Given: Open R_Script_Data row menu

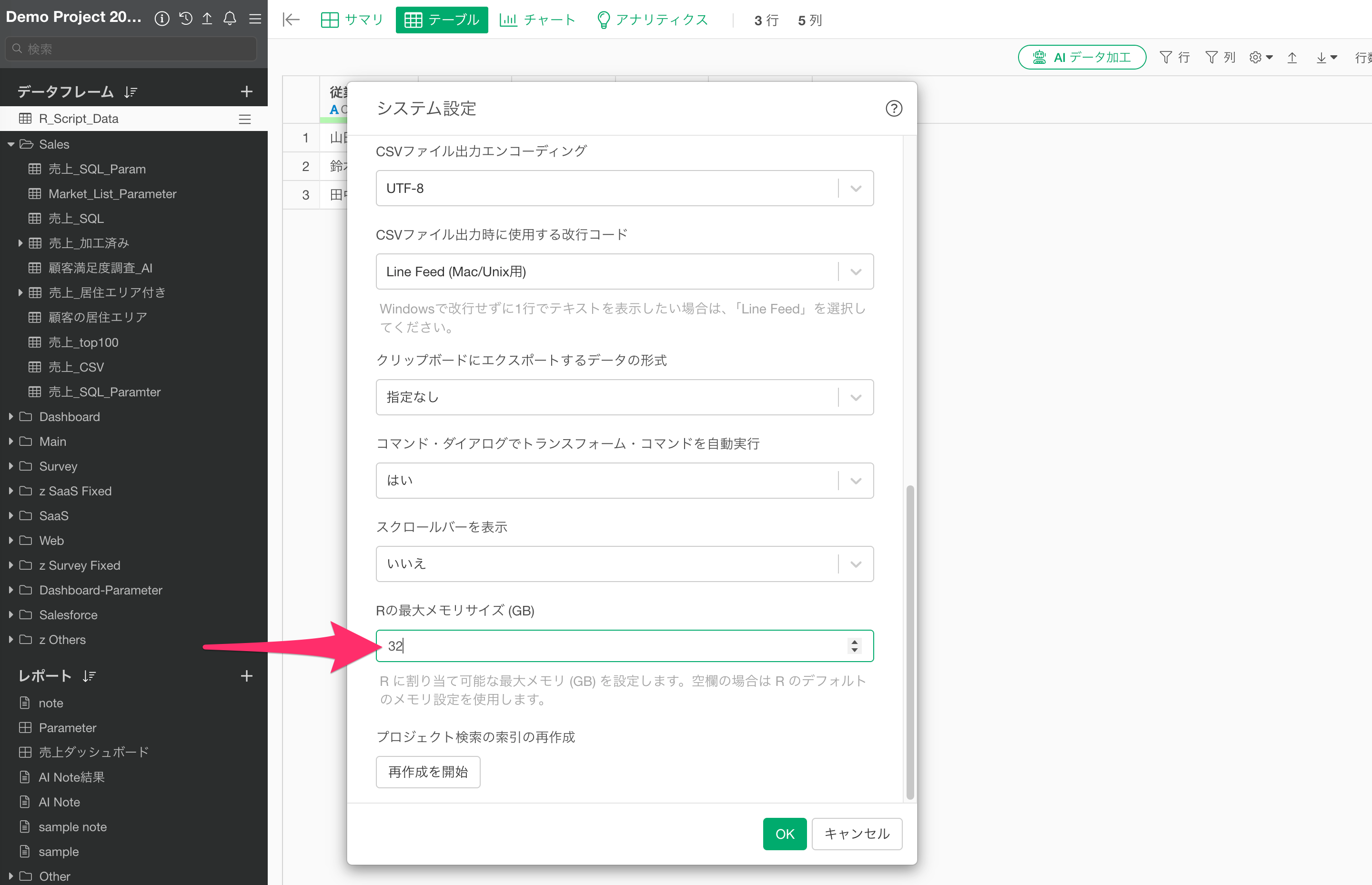Looking at the screenshot, I should pos(245,119).
